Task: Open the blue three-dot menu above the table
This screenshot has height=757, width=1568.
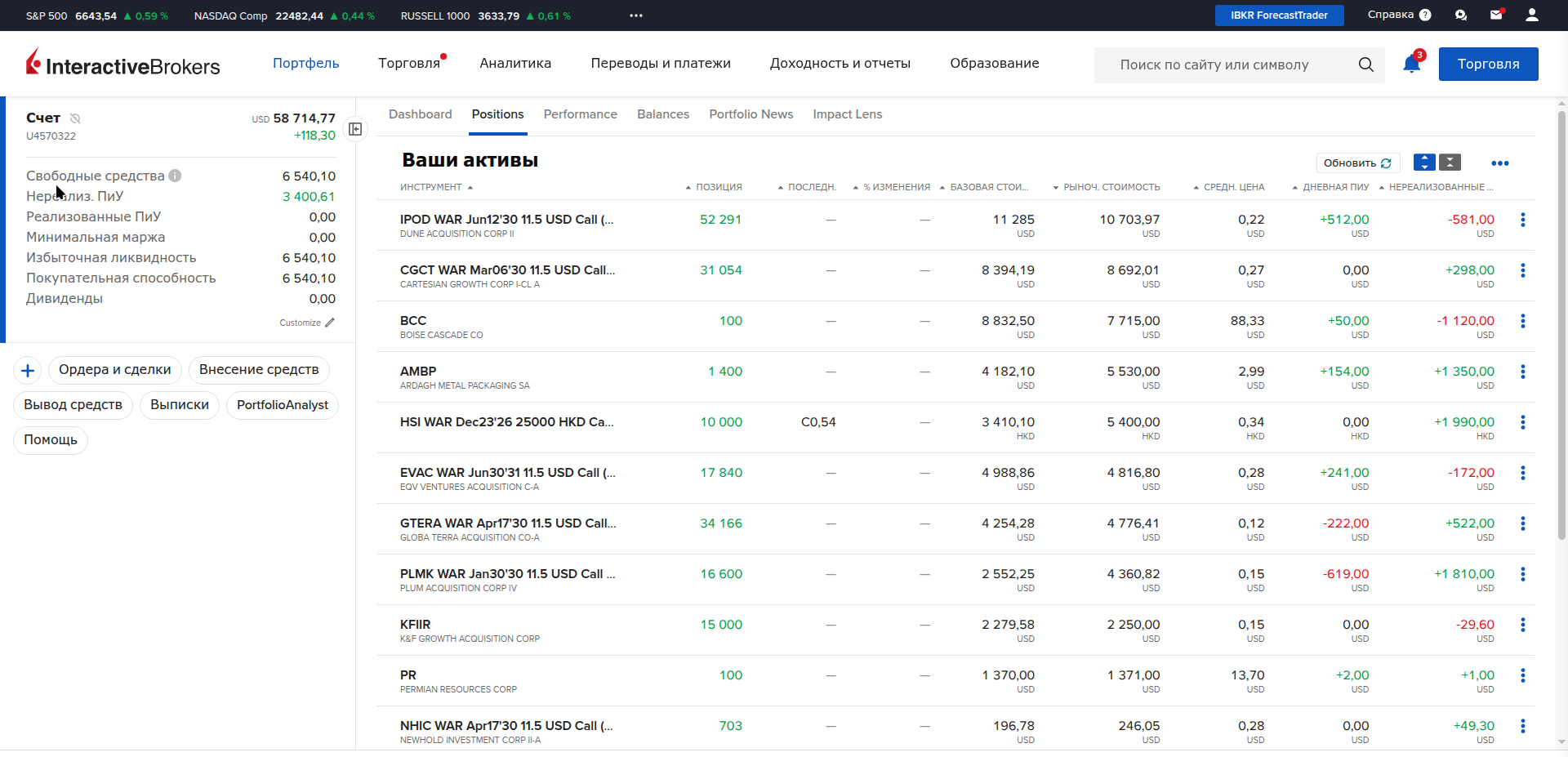Action: [x=1500, y=163]
